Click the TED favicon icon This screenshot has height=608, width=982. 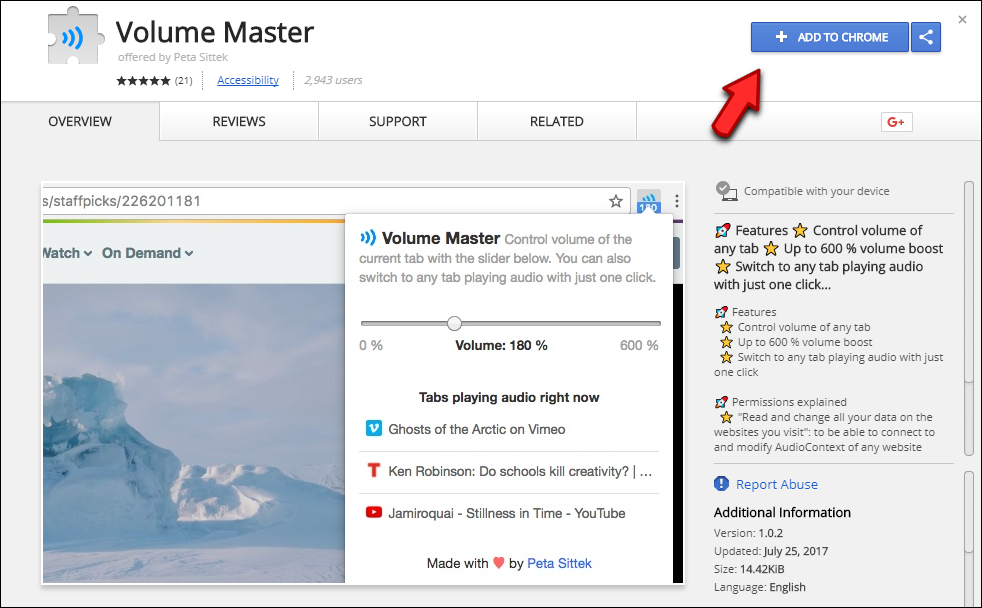(374, 470)
